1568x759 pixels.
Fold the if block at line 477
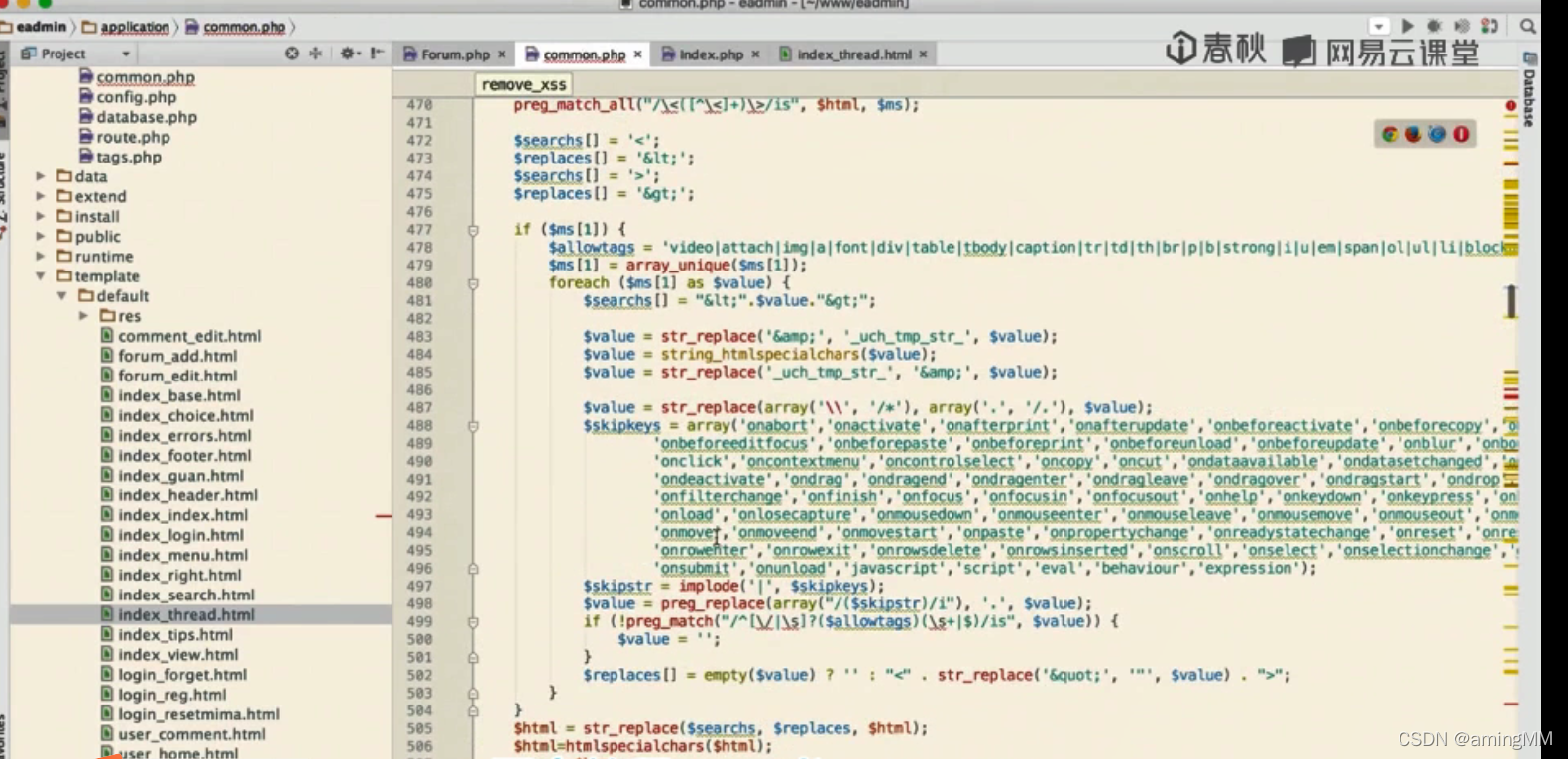[473, 230]
